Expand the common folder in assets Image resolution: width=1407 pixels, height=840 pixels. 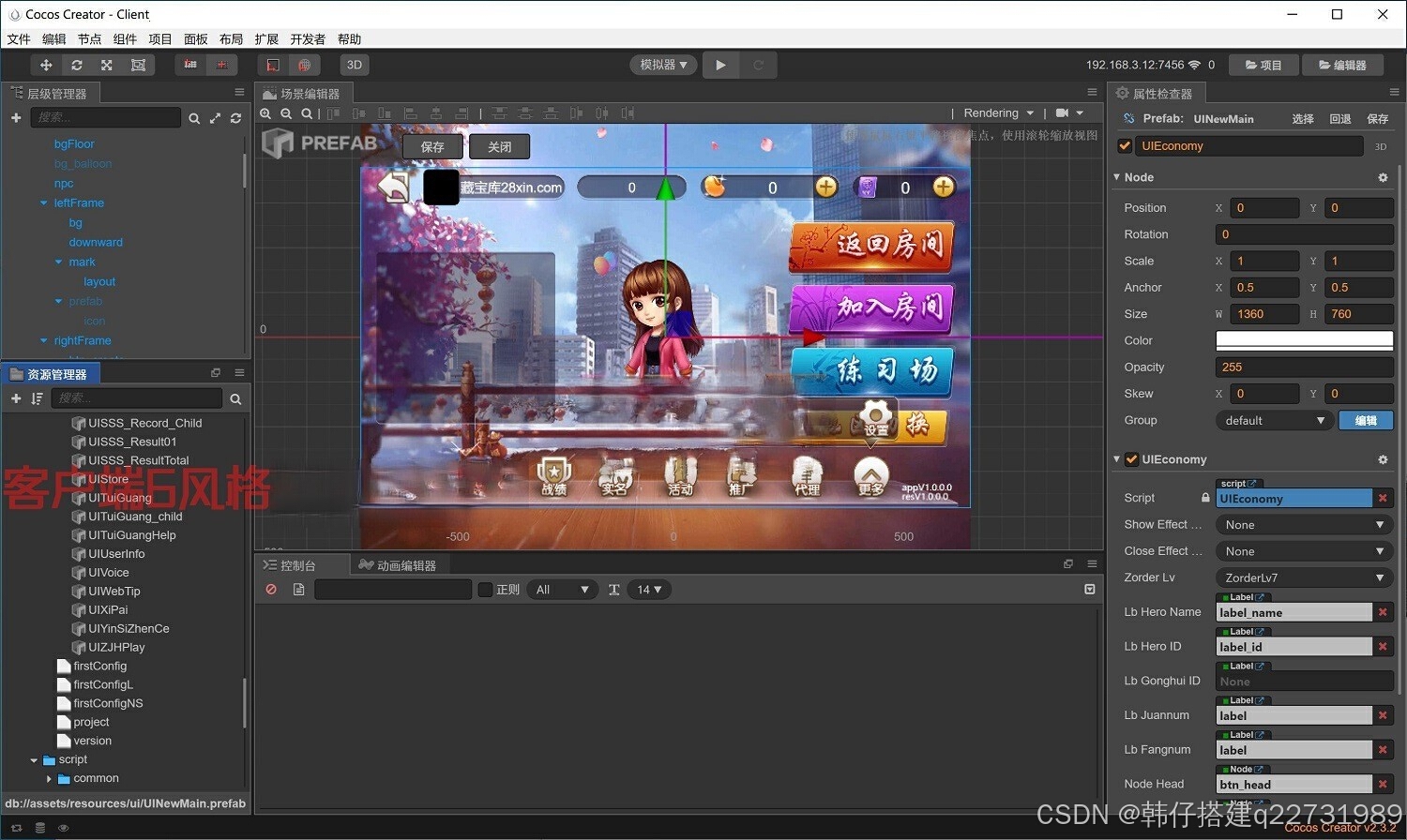pos(50,778)
